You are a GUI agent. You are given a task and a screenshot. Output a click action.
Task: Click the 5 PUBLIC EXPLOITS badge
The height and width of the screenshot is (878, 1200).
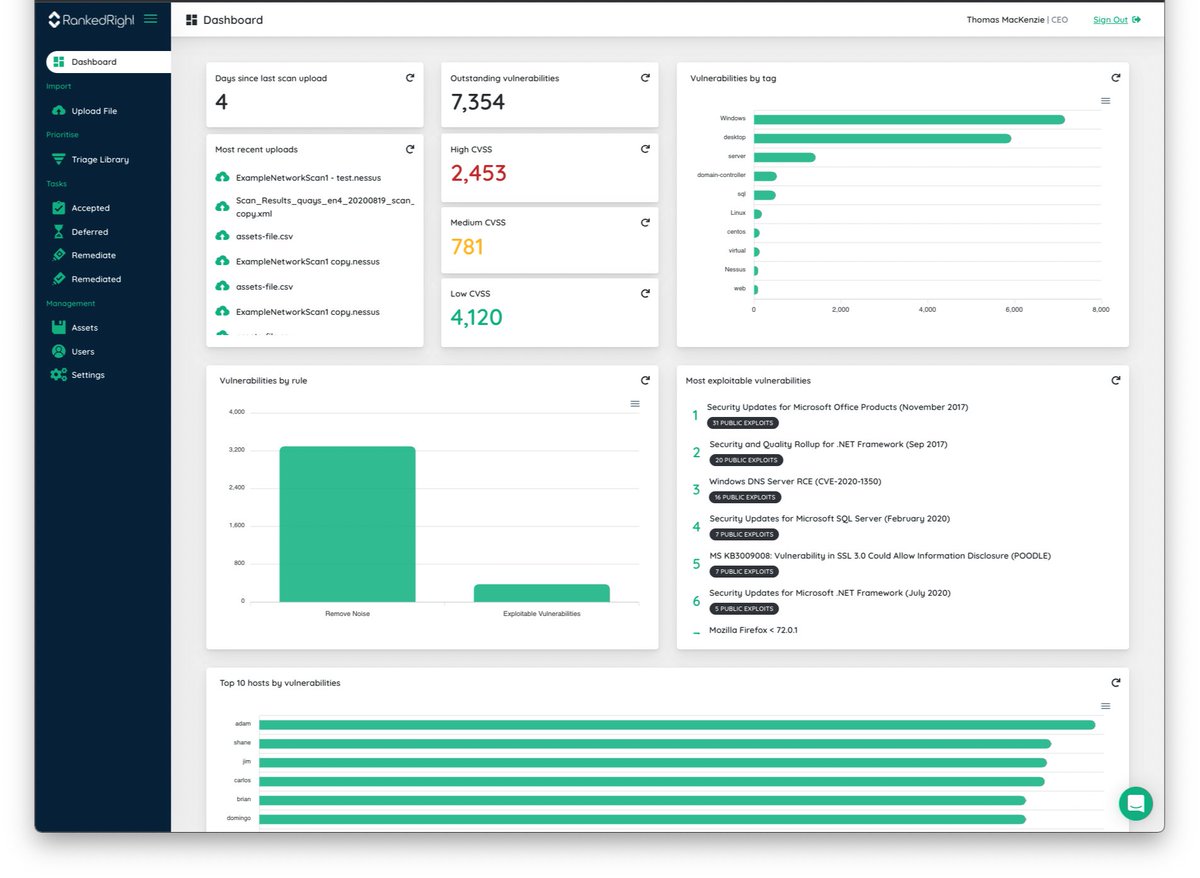click(x=743, y=608)
